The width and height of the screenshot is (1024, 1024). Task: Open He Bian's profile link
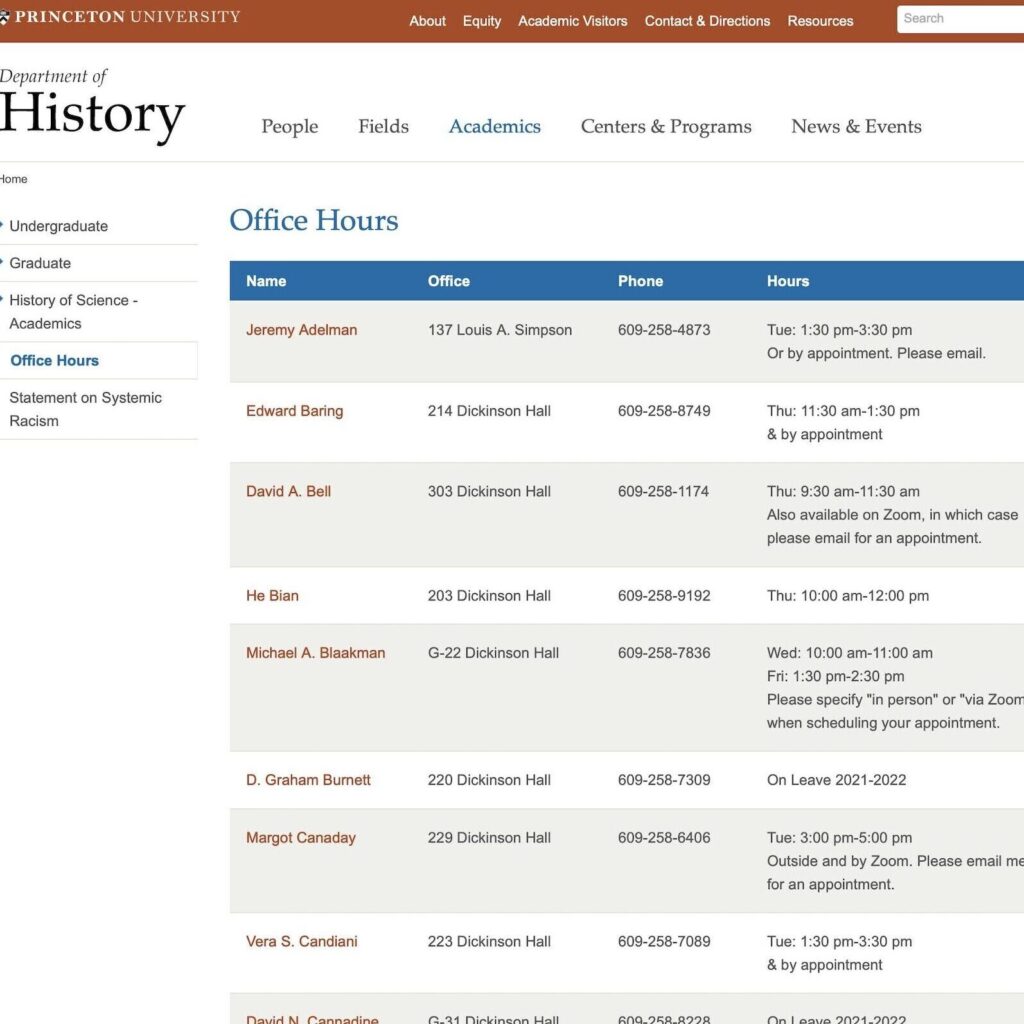tap(272, 596)
